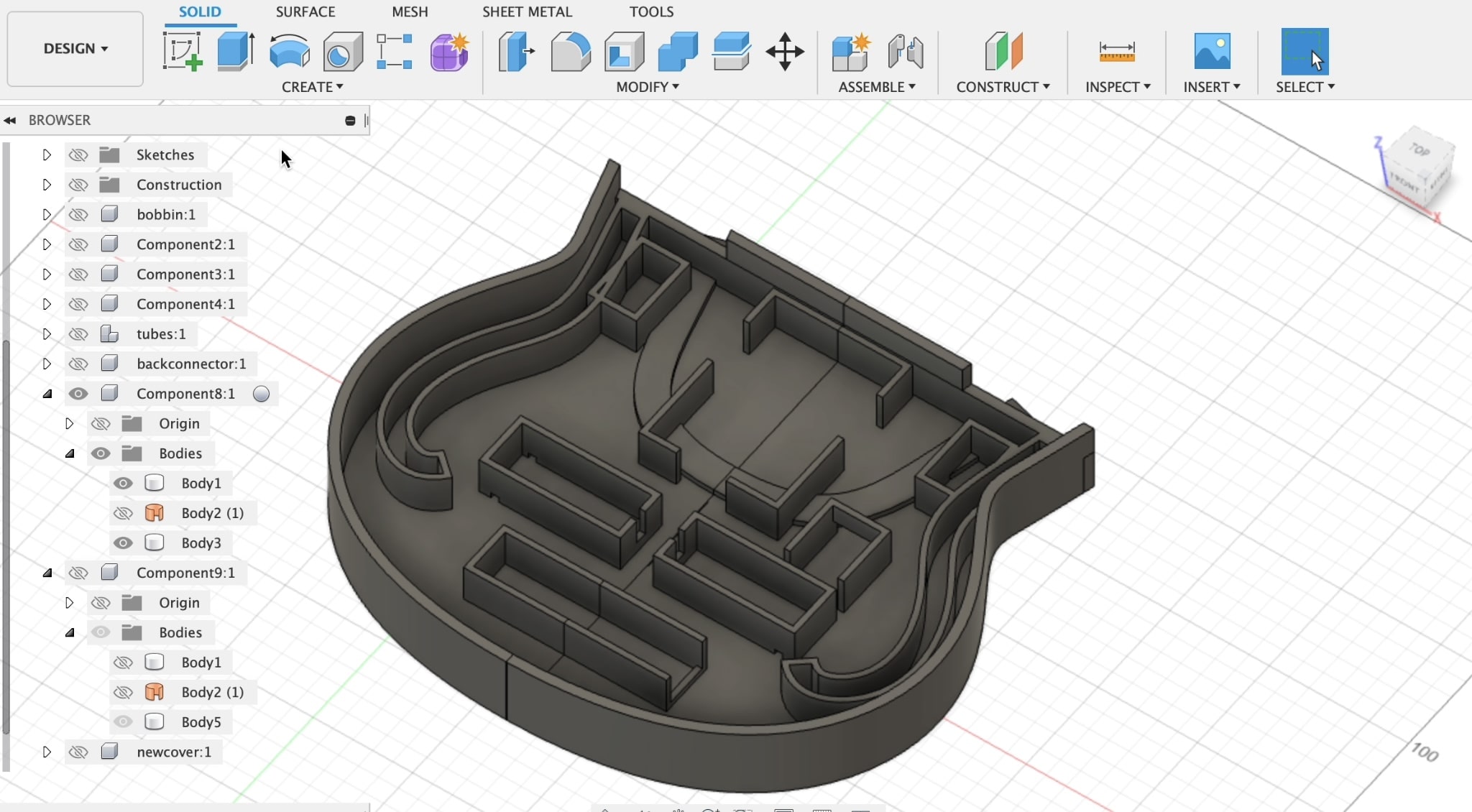
Task: Show the Sketches folder via eye icon
Action: point(78,154)
